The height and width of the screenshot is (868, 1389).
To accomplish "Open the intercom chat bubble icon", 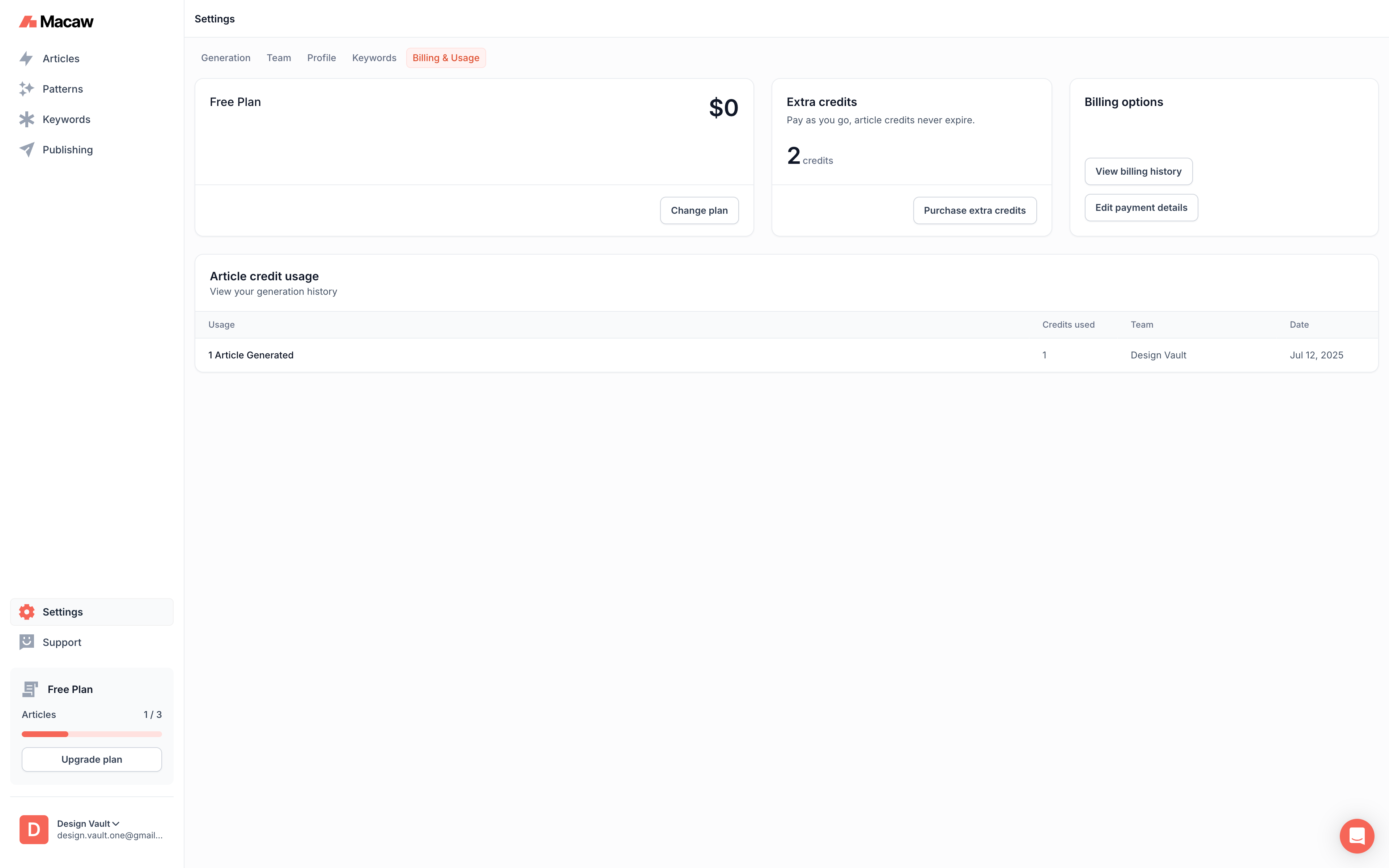I will click(x=1357, y=836).
